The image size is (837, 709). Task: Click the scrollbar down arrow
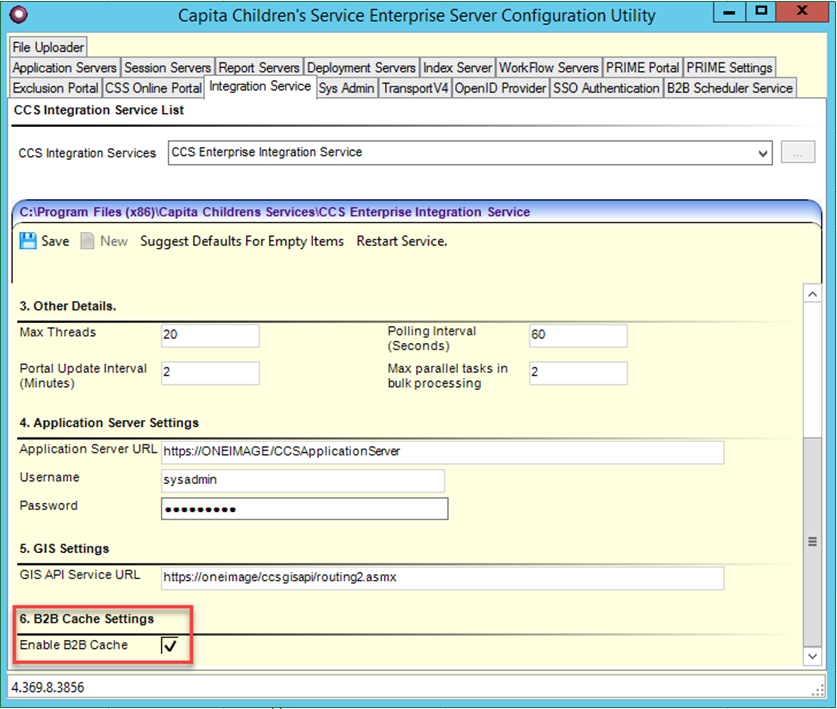[812, 656]
